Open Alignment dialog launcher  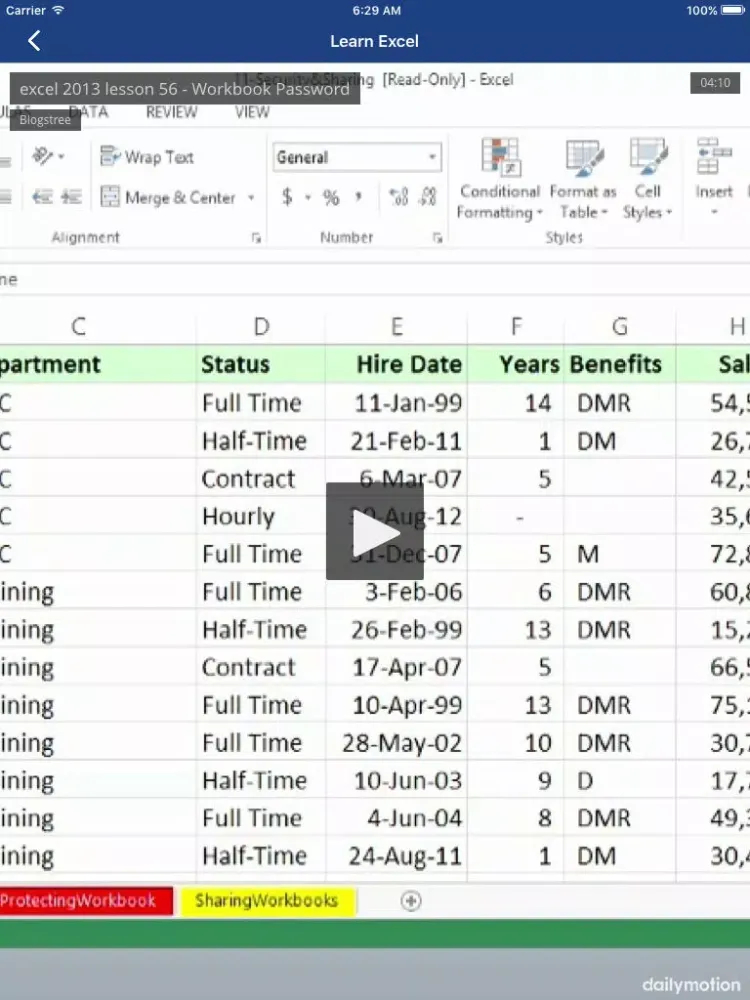pos(256,238)
